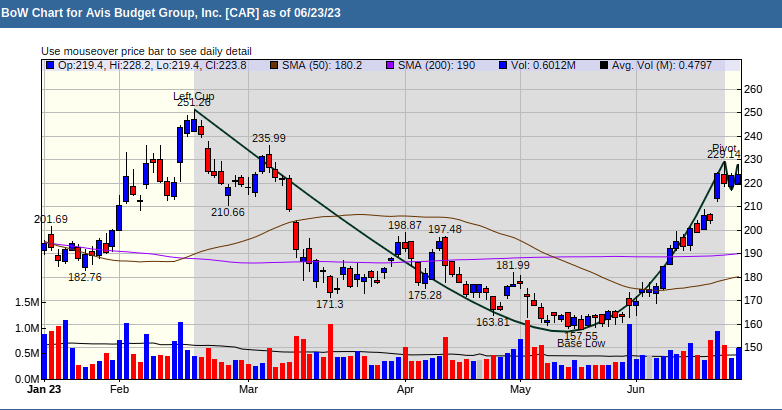Screen dimensions: 782x410
Task: Click the black Avg. Vol legend square
Action: tap(604, 65)
